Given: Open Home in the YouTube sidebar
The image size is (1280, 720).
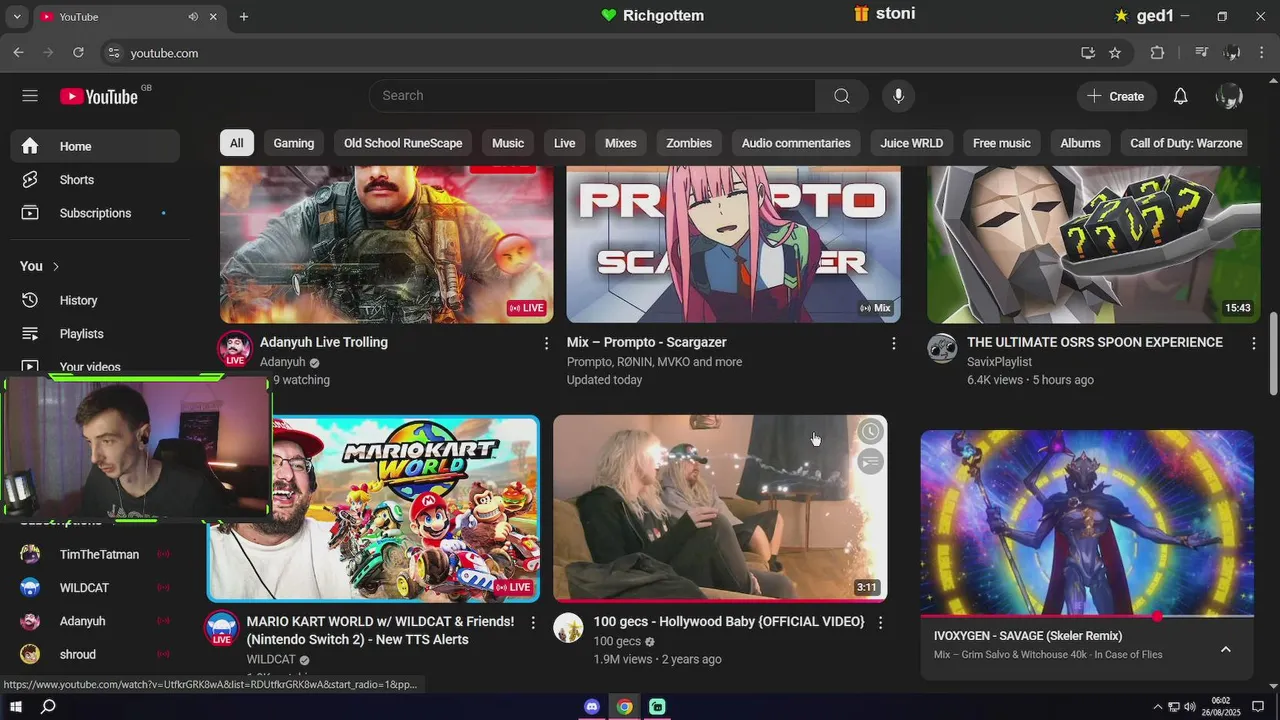Looking at the screenshot, I should [x=96, y=146].
